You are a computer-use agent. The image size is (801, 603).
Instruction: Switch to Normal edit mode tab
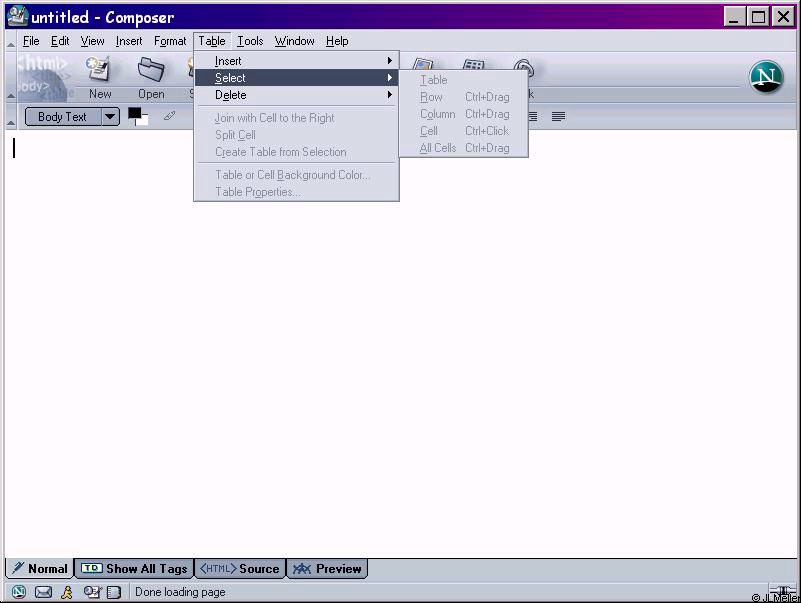point(40,568)
